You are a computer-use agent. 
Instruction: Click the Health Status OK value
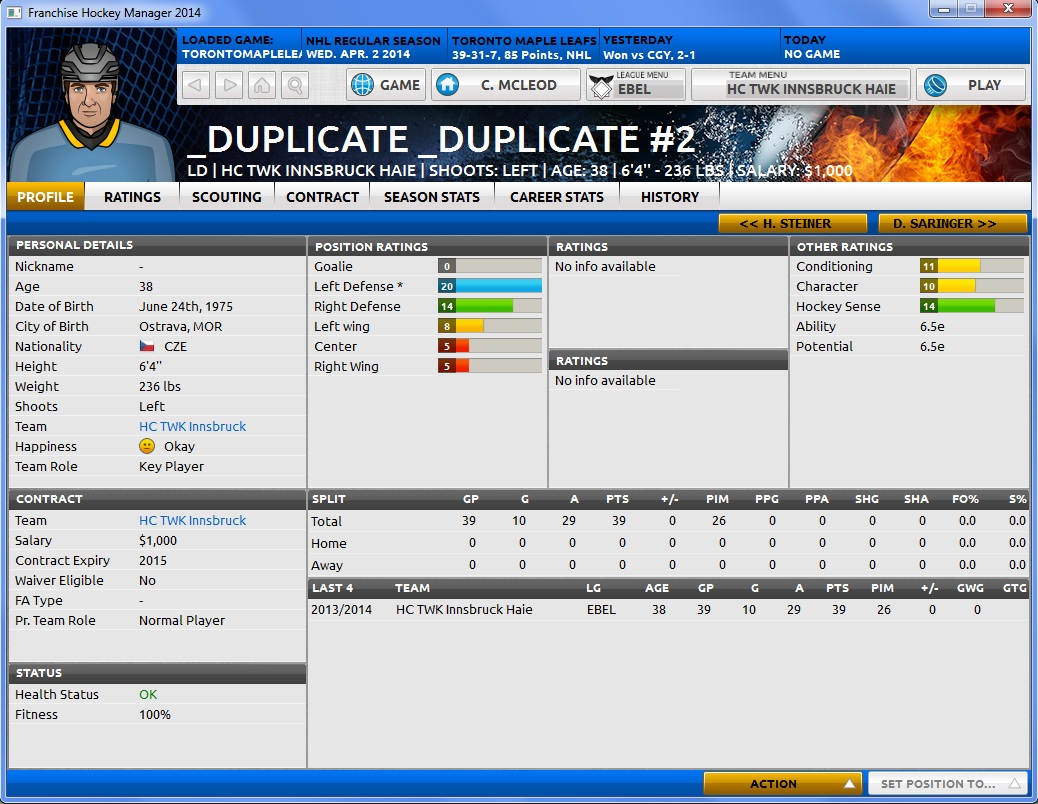click(x=148, y=694)
